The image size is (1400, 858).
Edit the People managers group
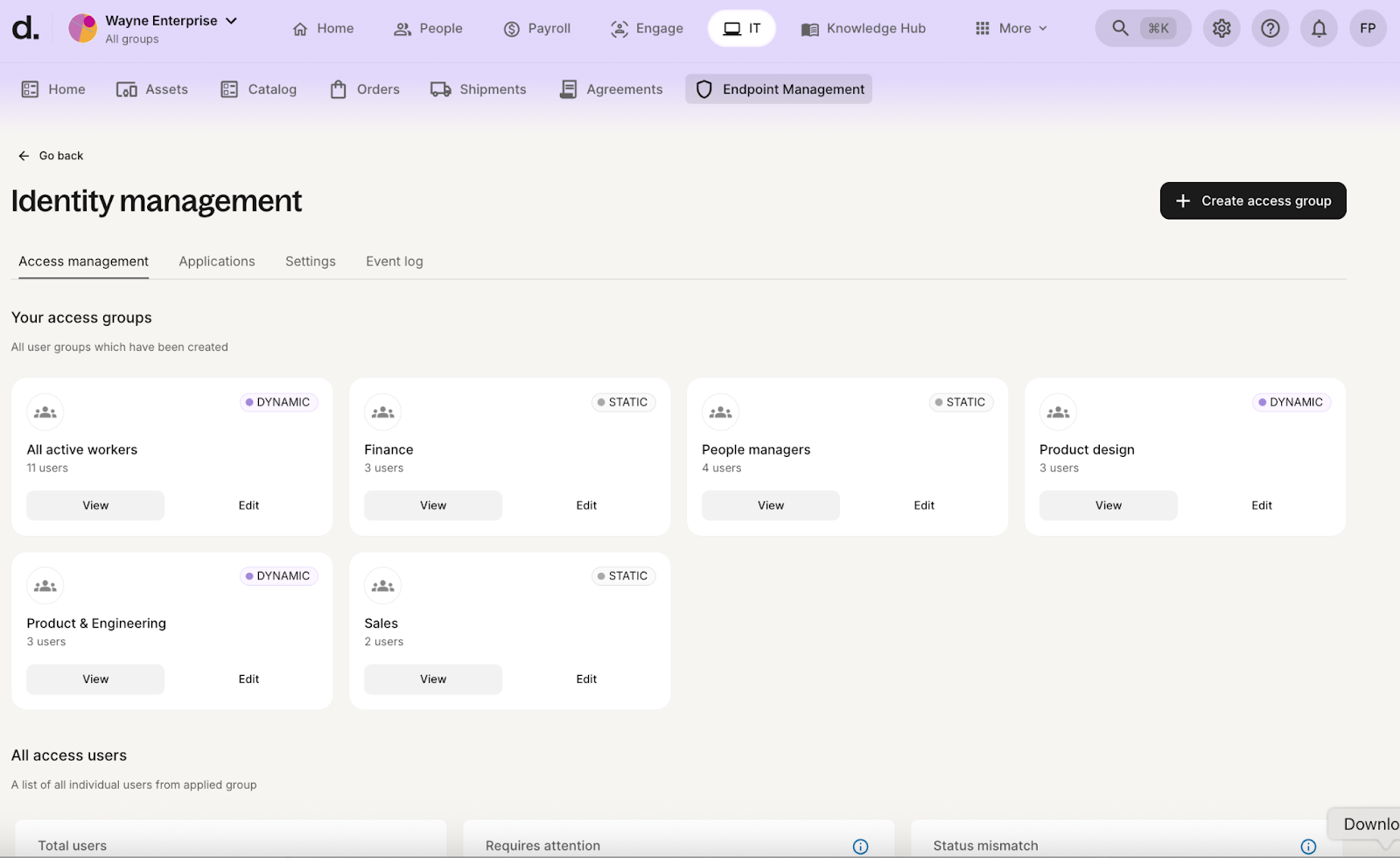(924, 505)
